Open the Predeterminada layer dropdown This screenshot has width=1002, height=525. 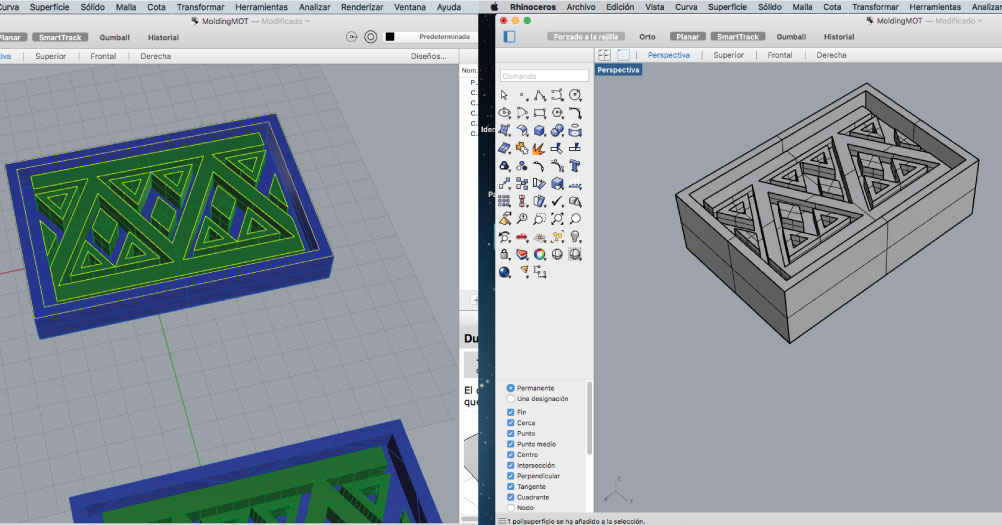tap(445, 37)
